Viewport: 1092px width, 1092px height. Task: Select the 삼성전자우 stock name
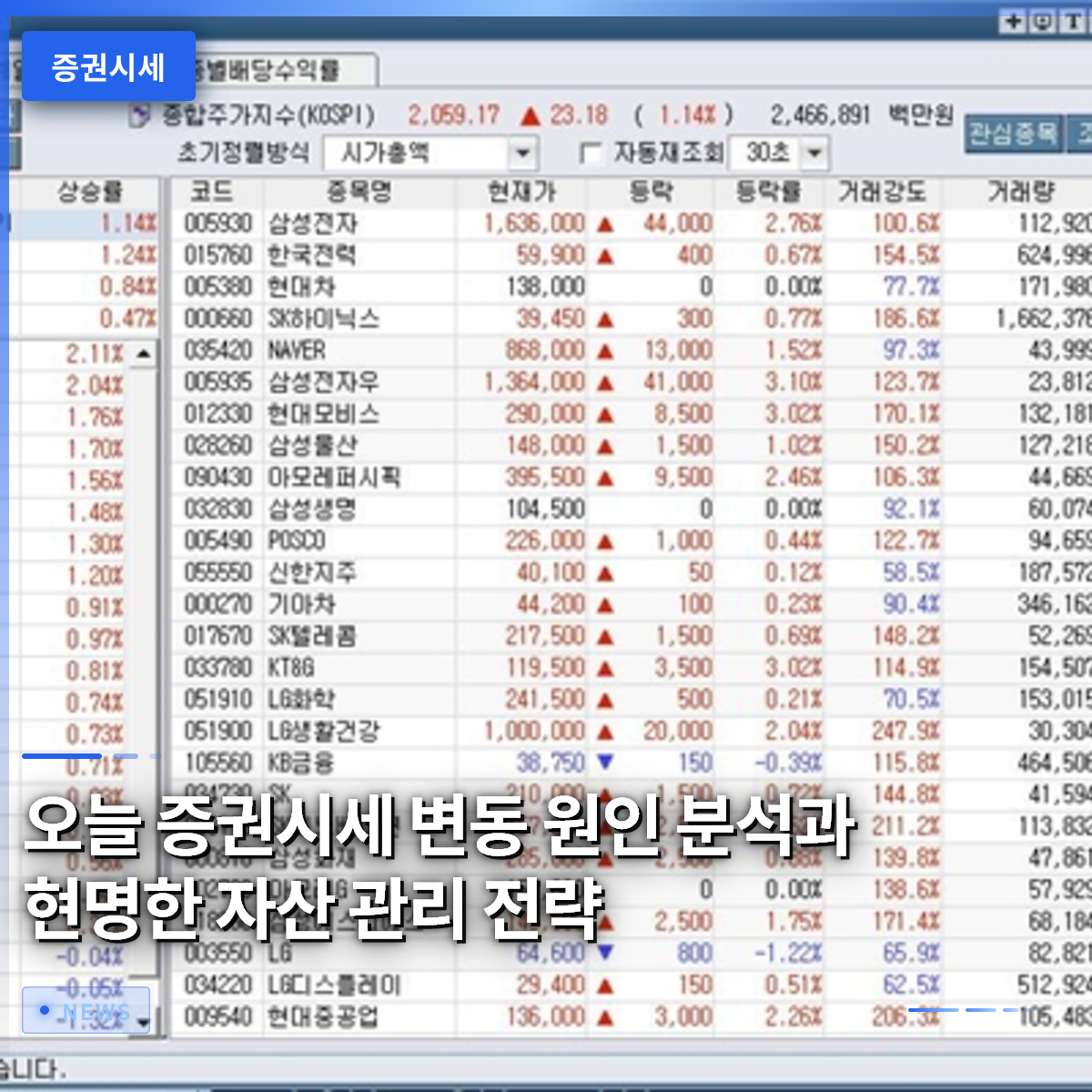point(323,382)
